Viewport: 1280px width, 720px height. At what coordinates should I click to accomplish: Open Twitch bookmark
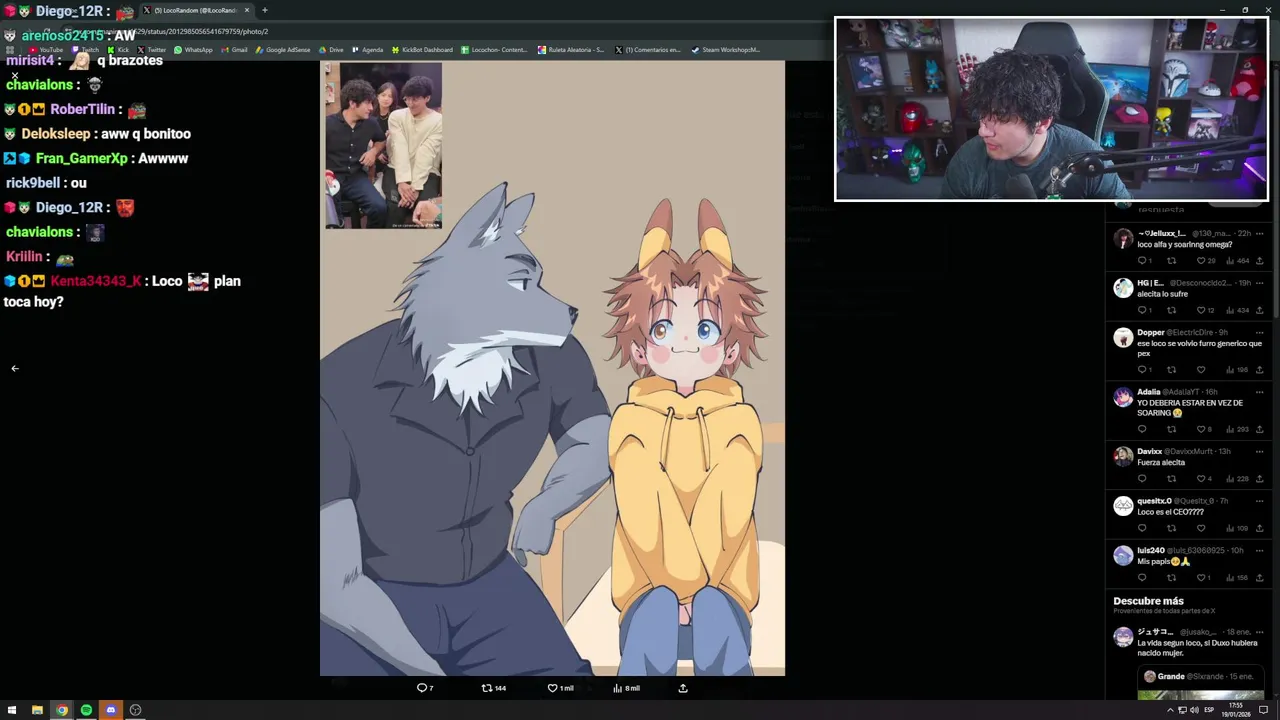point(85,50)
